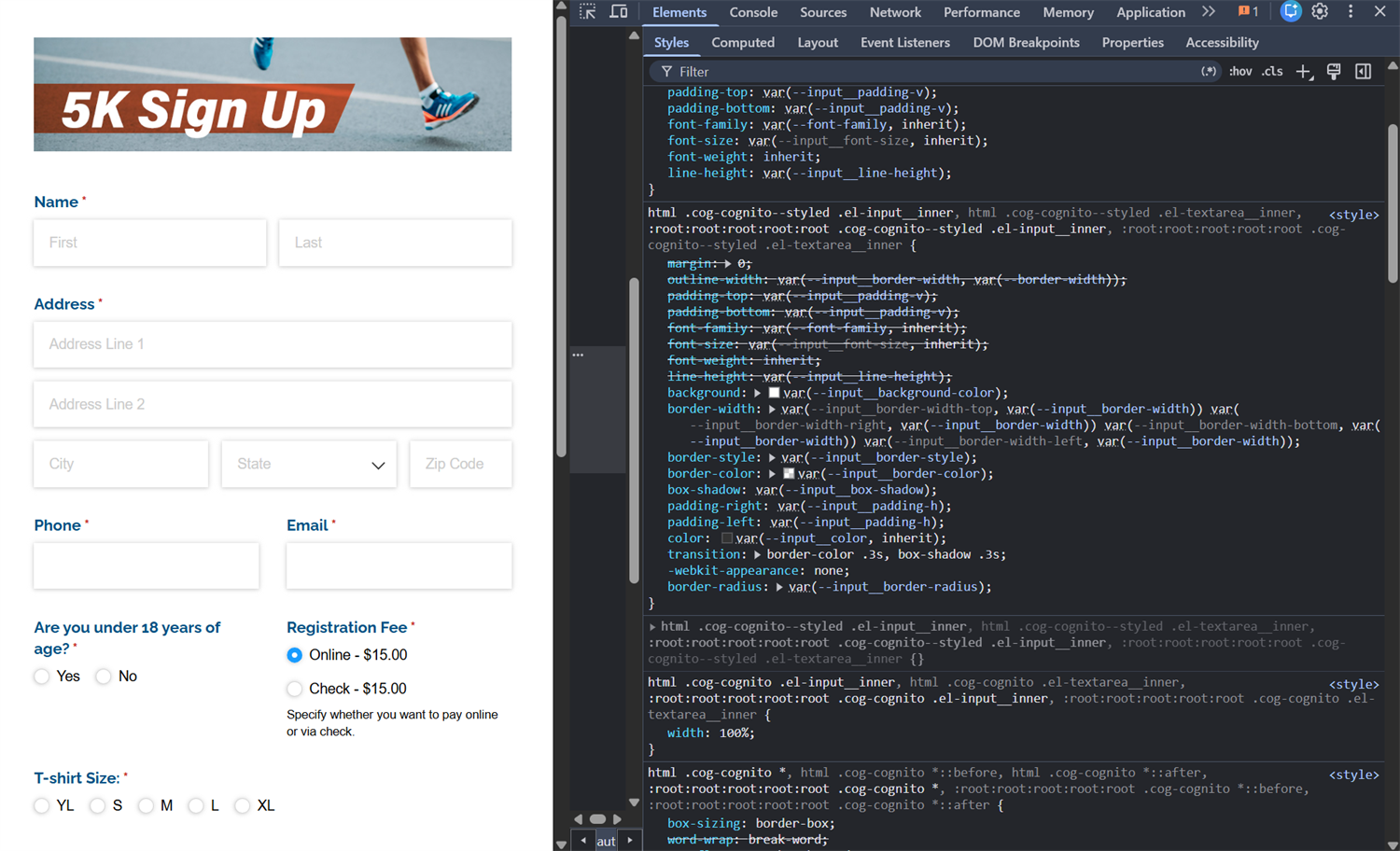
Task: Open the Application tab
Action: point(1151,12)
